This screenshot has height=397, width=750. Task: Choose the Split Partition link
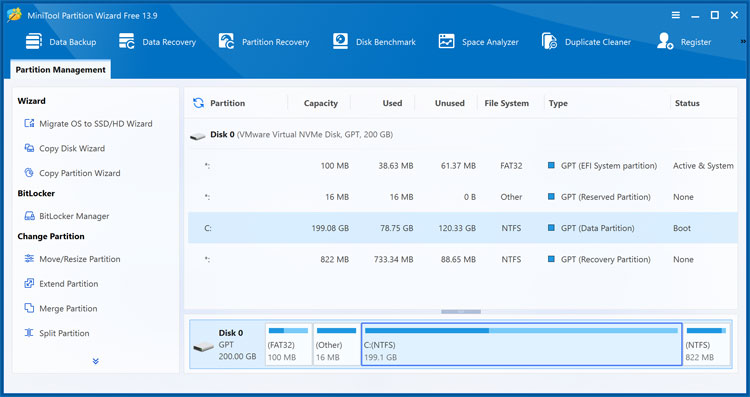coord(64,333)
